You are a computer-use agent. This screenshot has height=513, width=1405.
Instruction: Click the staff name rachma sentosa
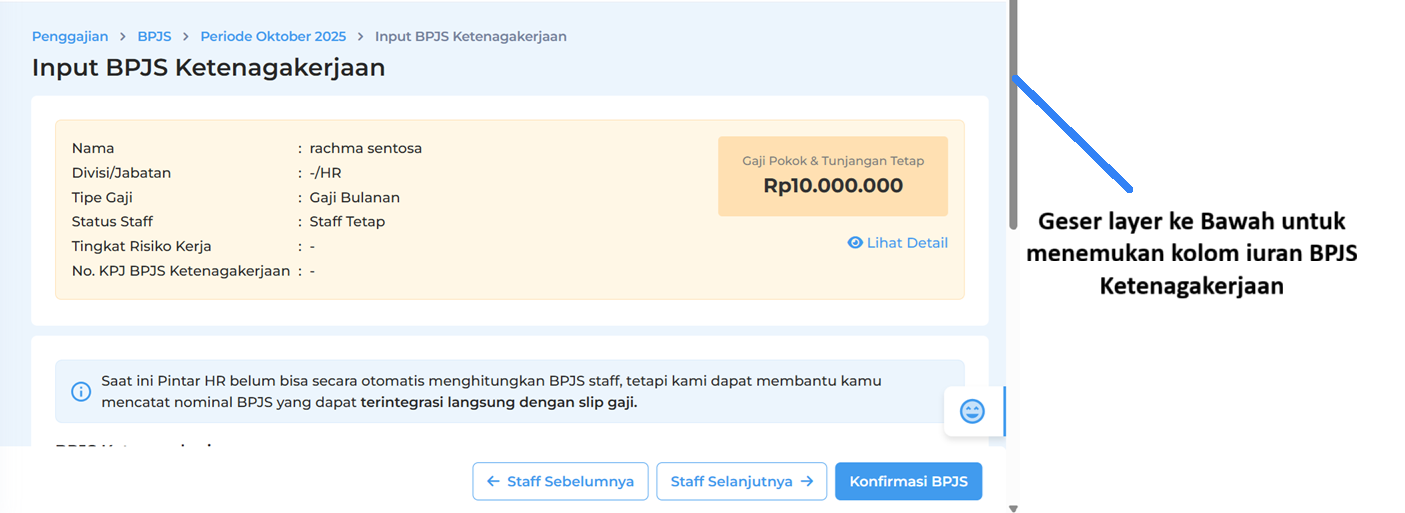[366, 148]
